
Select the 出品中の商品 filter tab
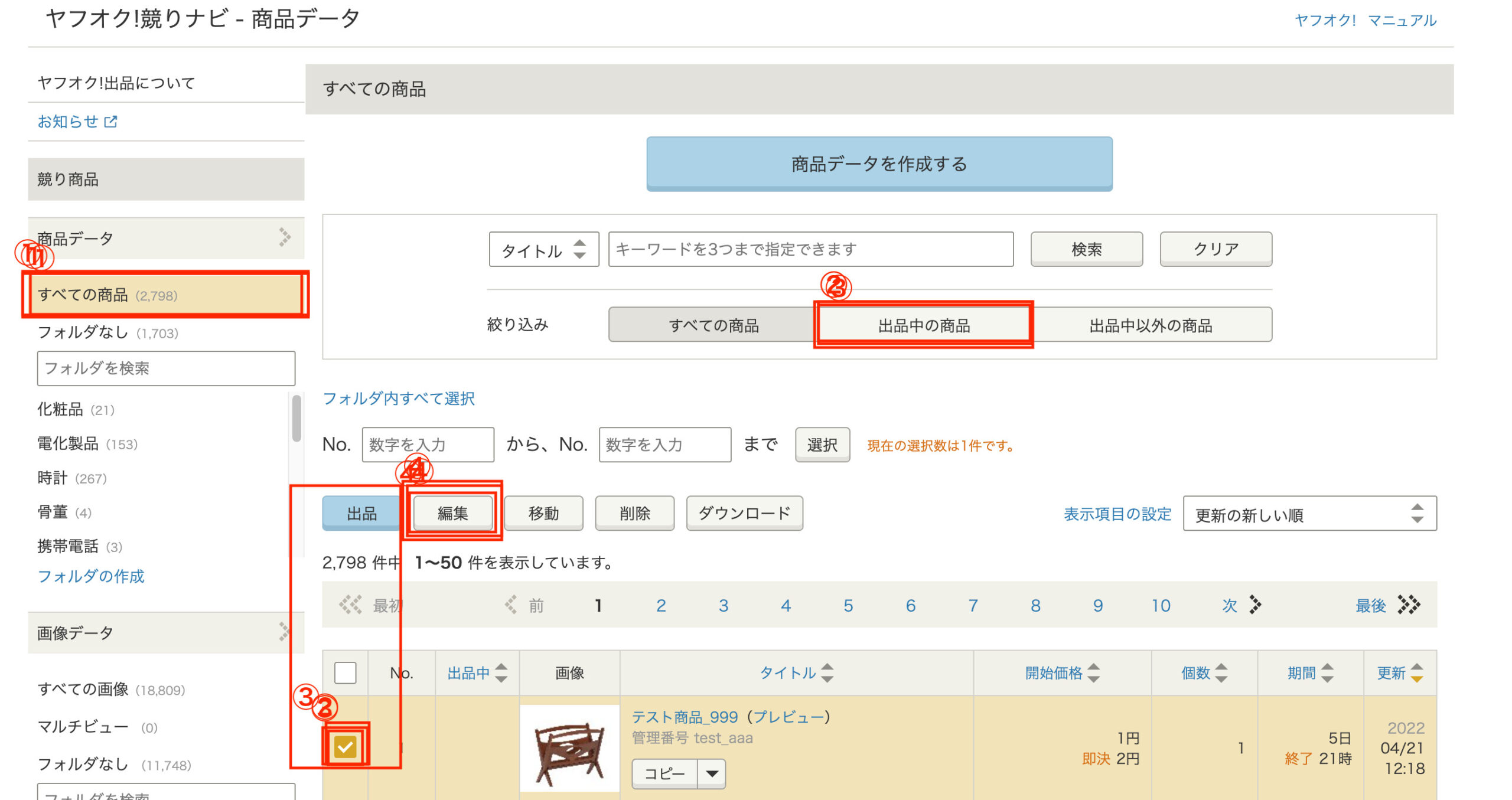924,325
